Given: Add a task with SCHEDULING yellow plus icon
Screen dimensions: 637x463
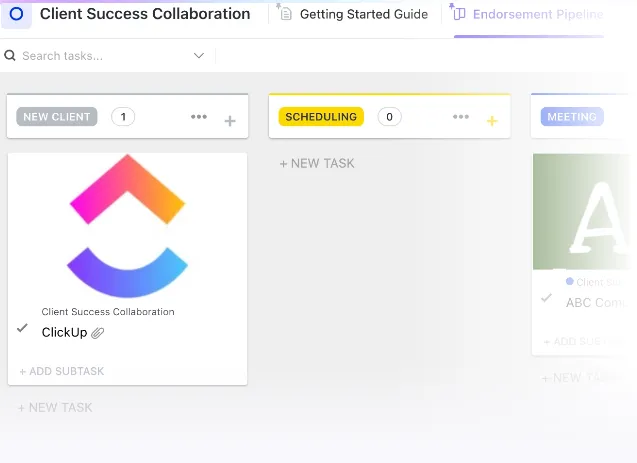Looking at the screenshot, I should pos(492,121).
